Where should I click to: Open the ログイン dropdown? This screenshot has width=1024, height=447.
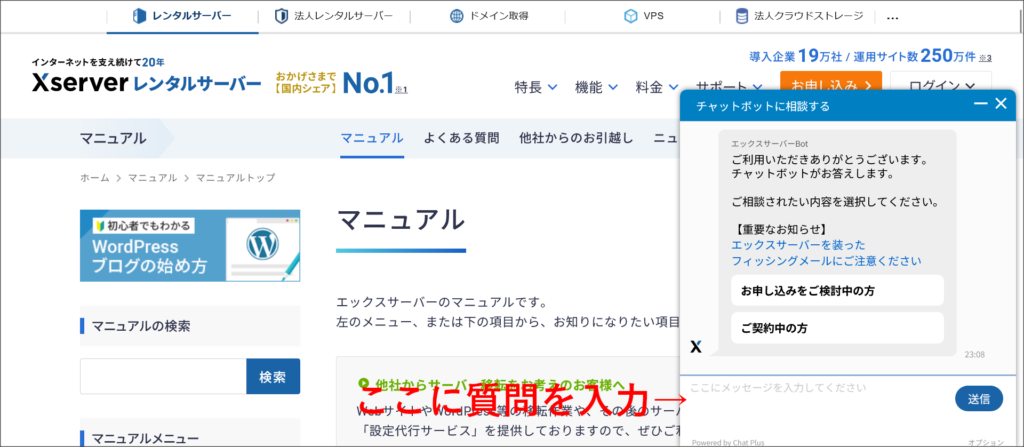pyautogui.click(x=941, y=82)
